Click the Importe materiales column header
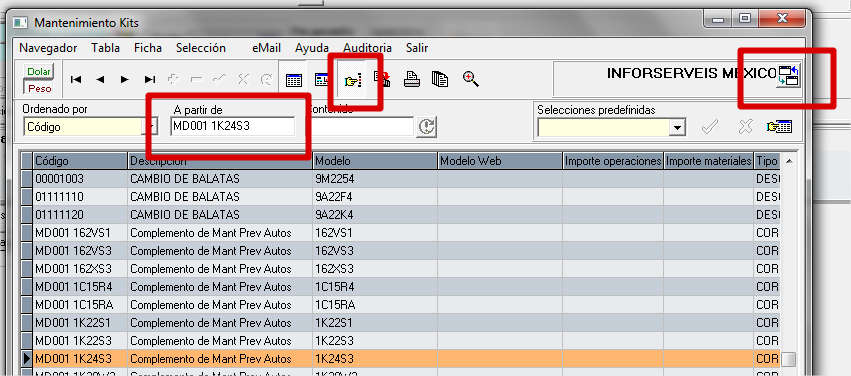Screen dimensions: 851x376 click(x=708, y=161)
